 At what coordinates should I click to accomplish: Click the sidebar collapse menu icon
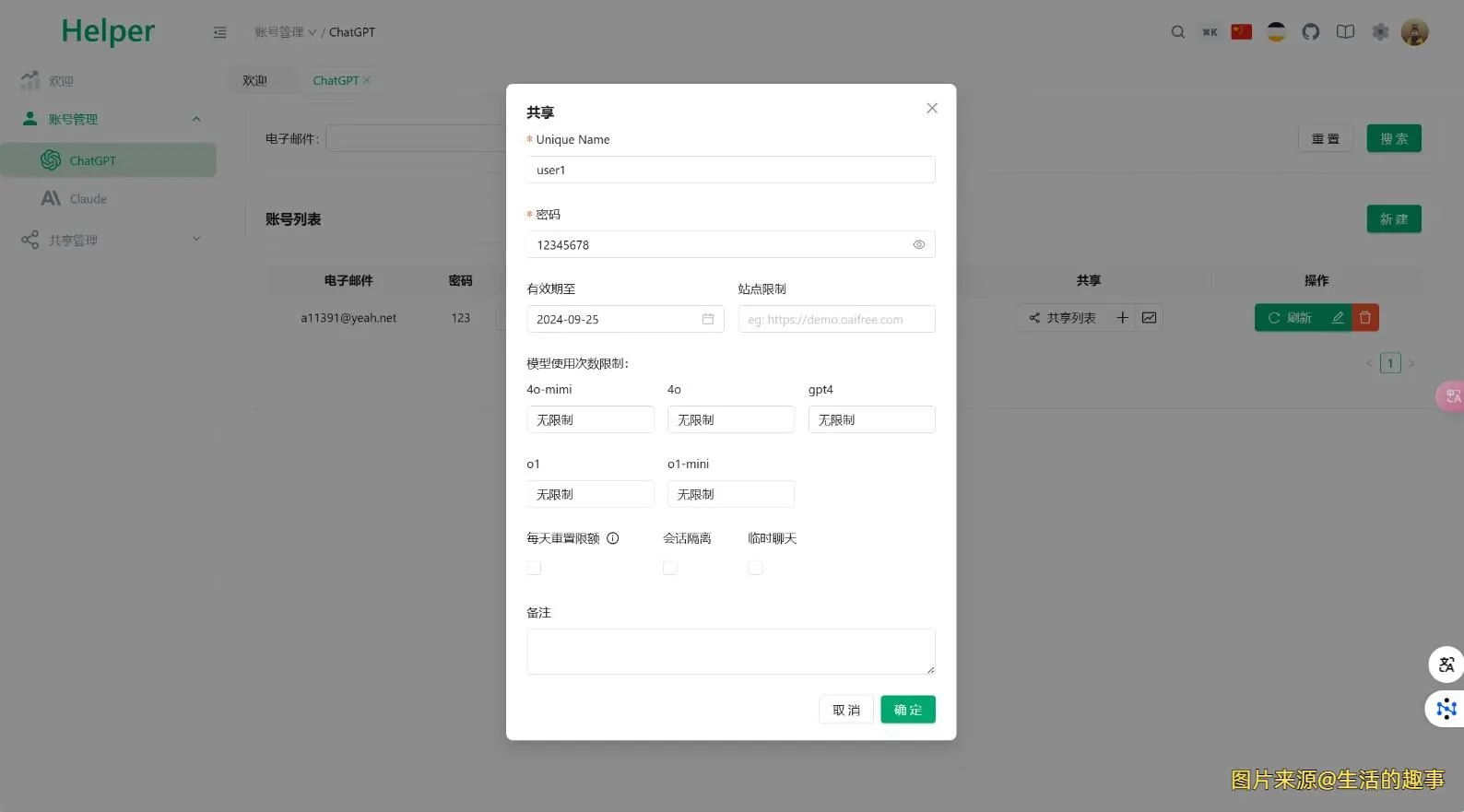click(219, 32)
